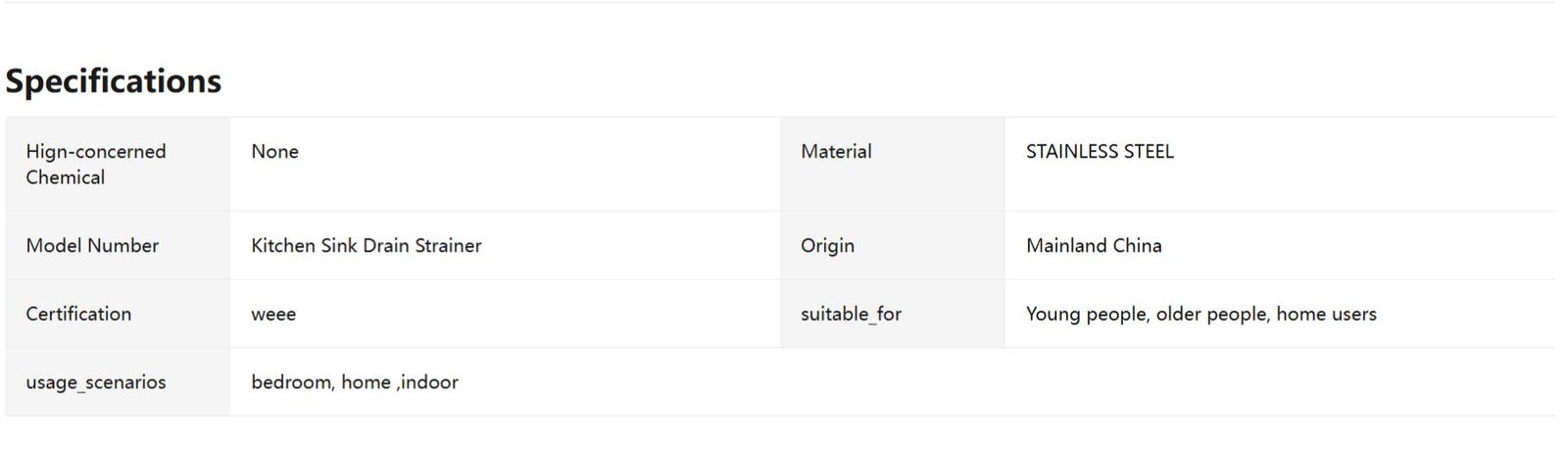Click the word 'bedroom' in usage scenarios
Image resolution: width=1568 pixels, height=454 pixels.
point(291,382)
